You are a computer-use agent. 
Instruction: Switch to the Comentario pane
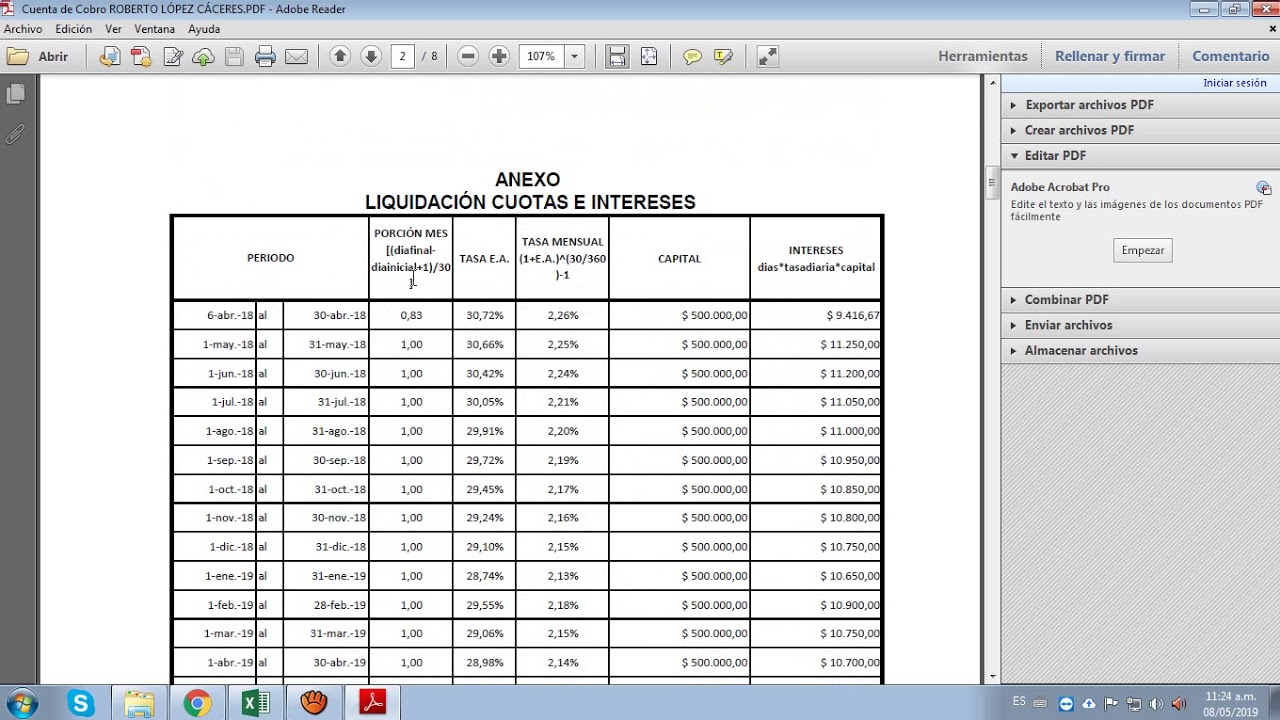pyautogui.click(x=1230, y=56)
